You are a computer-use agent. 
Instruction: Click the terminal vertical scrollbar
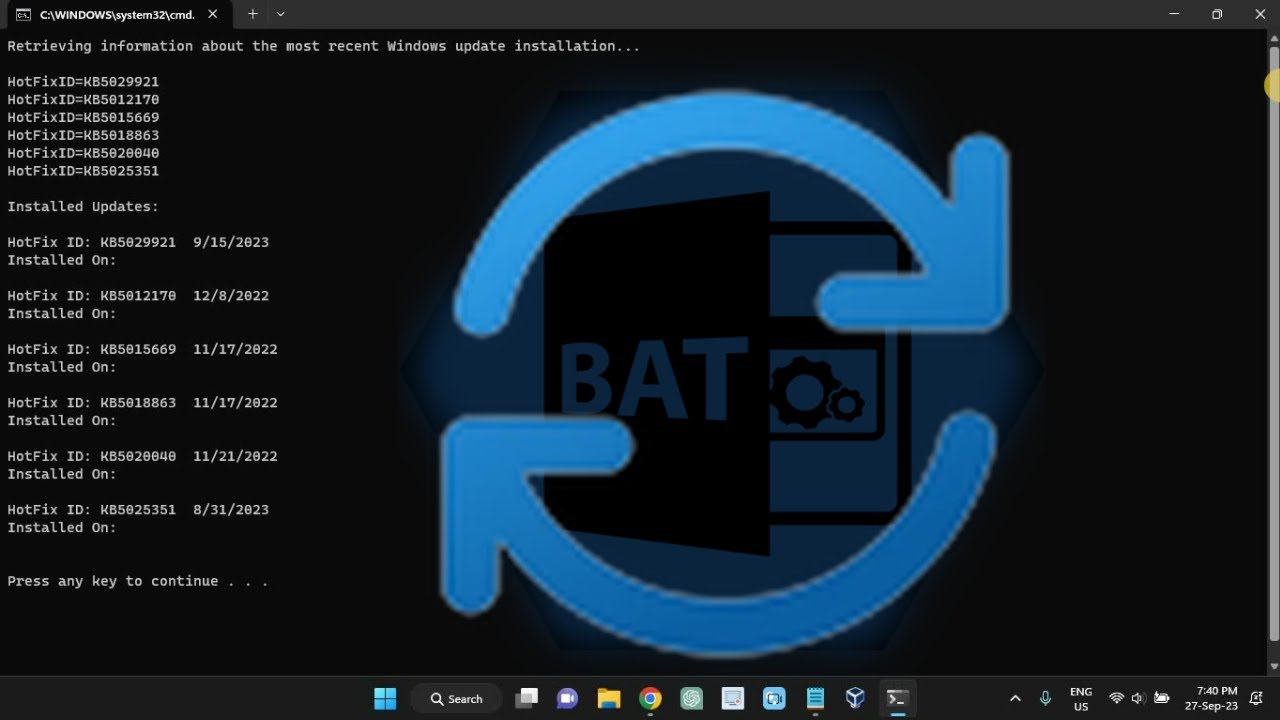click(x=1274, y=345)
